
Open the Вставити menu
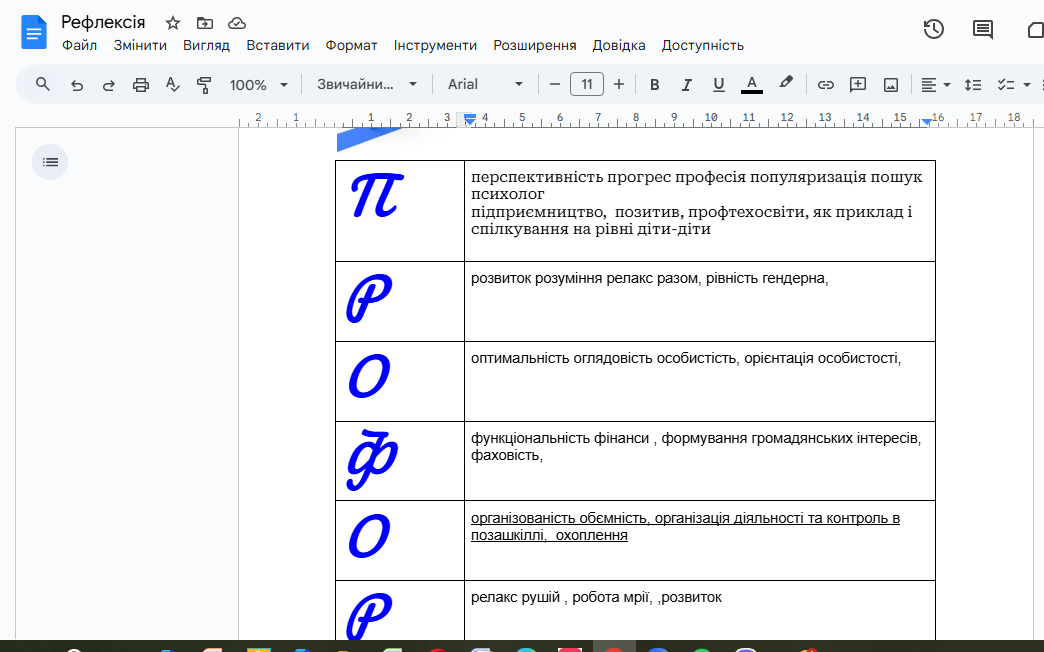pyautogui.click(x=277, y=45)
